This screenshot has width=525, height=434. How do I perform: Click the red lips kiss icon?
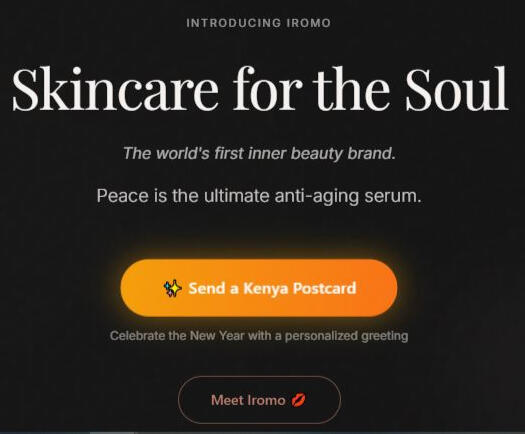(x=298, y=400)
